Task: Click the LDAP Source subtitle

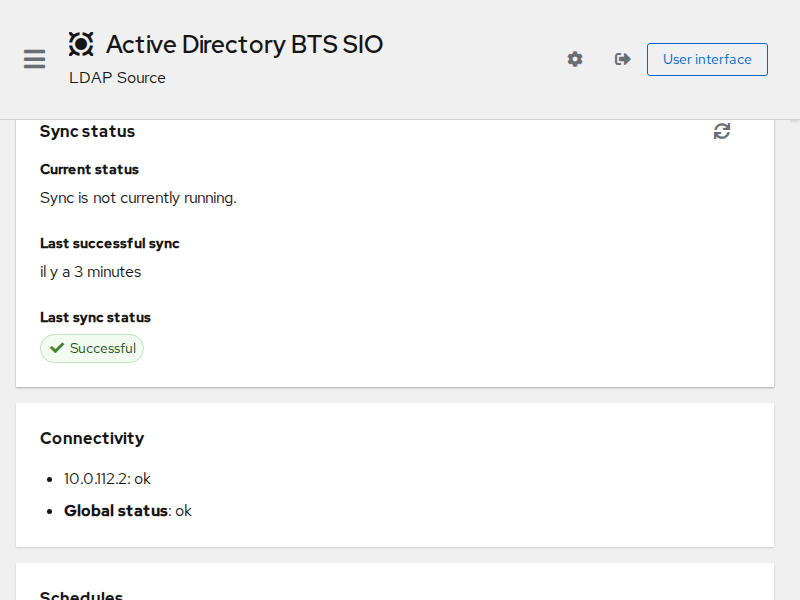Action: click(x=117, y=78)
